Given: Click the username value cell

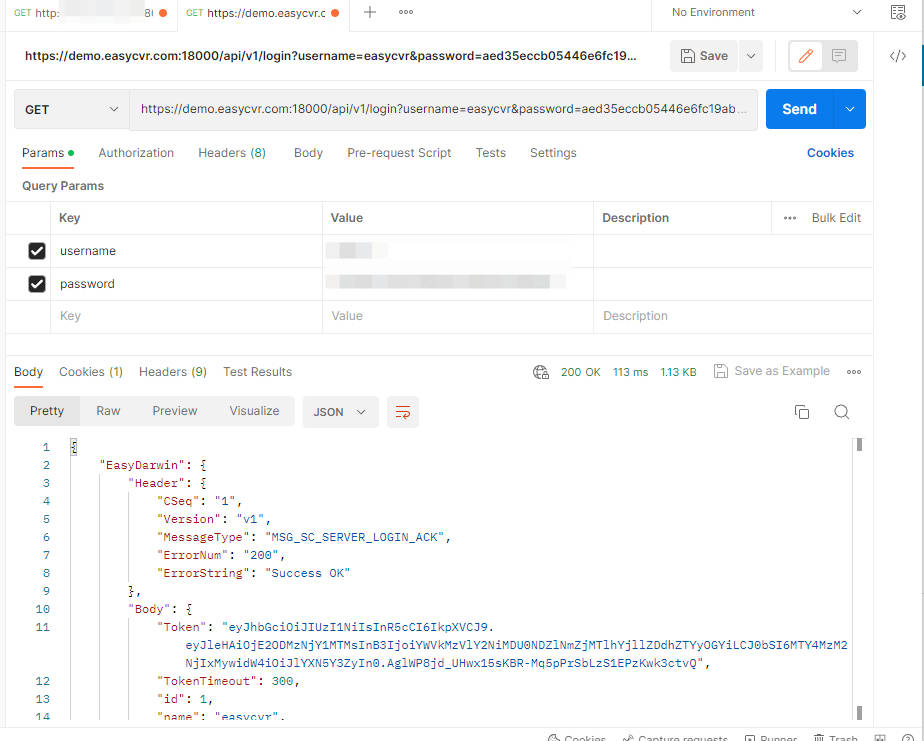Looking at the screenshot, I should 458,251.
